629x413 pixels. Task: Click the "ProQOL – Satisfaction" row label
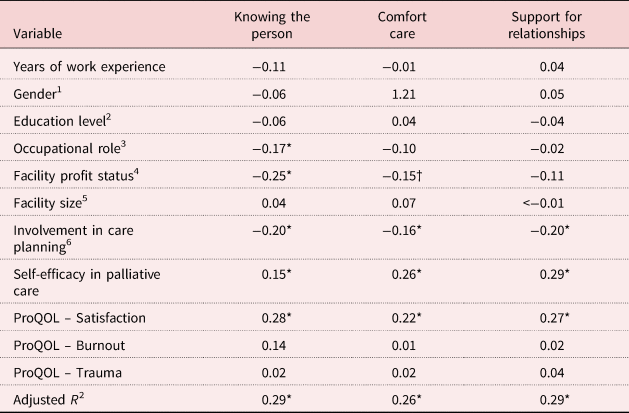[x=80, y=317]
